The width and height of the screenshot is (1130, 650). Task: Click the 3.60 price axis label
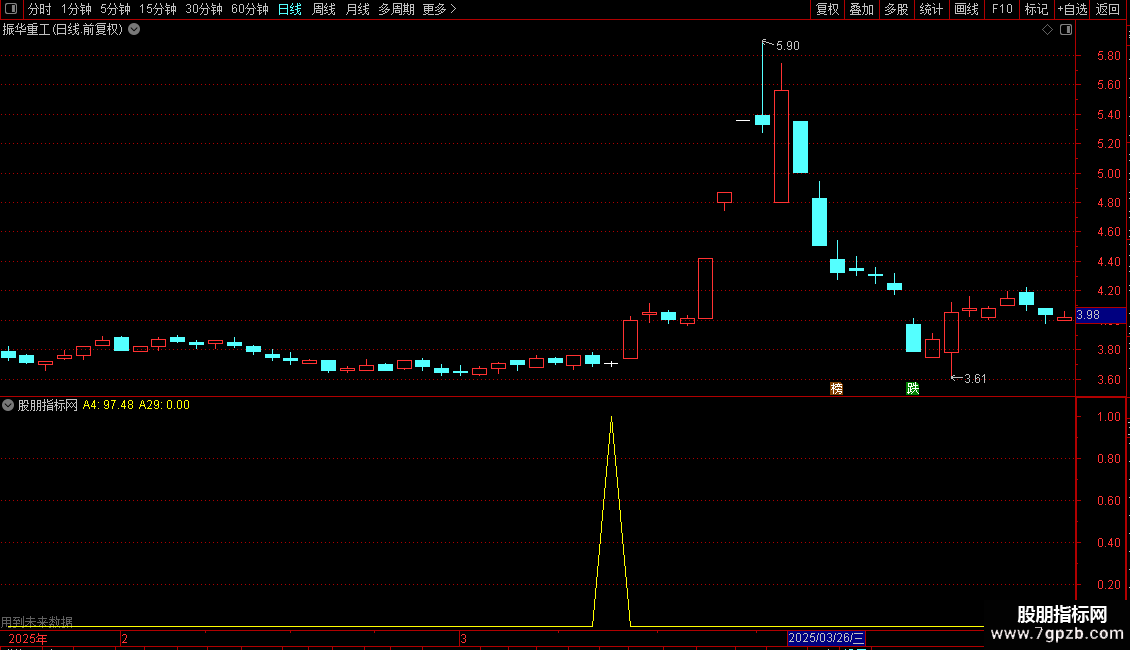1108,380
